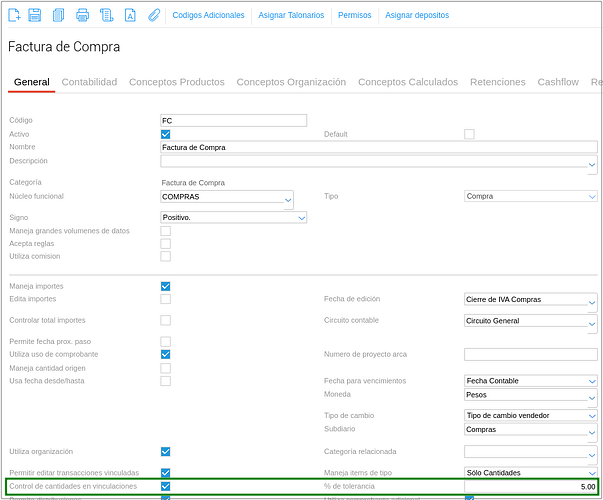Uncheck Control de cantidades en vinculaciones
The height and width of the screenshot is (500, 603).
(166, 486)
